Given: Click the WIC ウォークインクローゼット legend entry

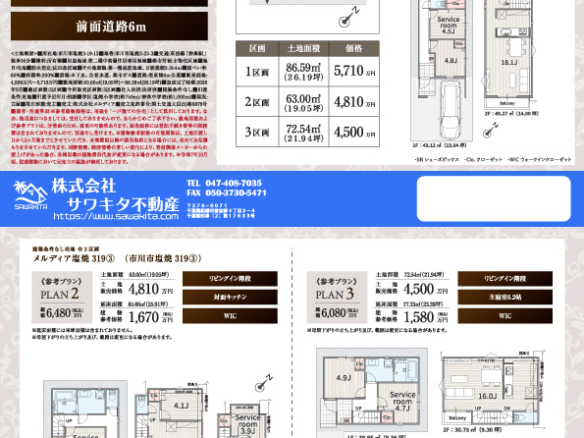Looking at the screenshot, I should [539, 159].
